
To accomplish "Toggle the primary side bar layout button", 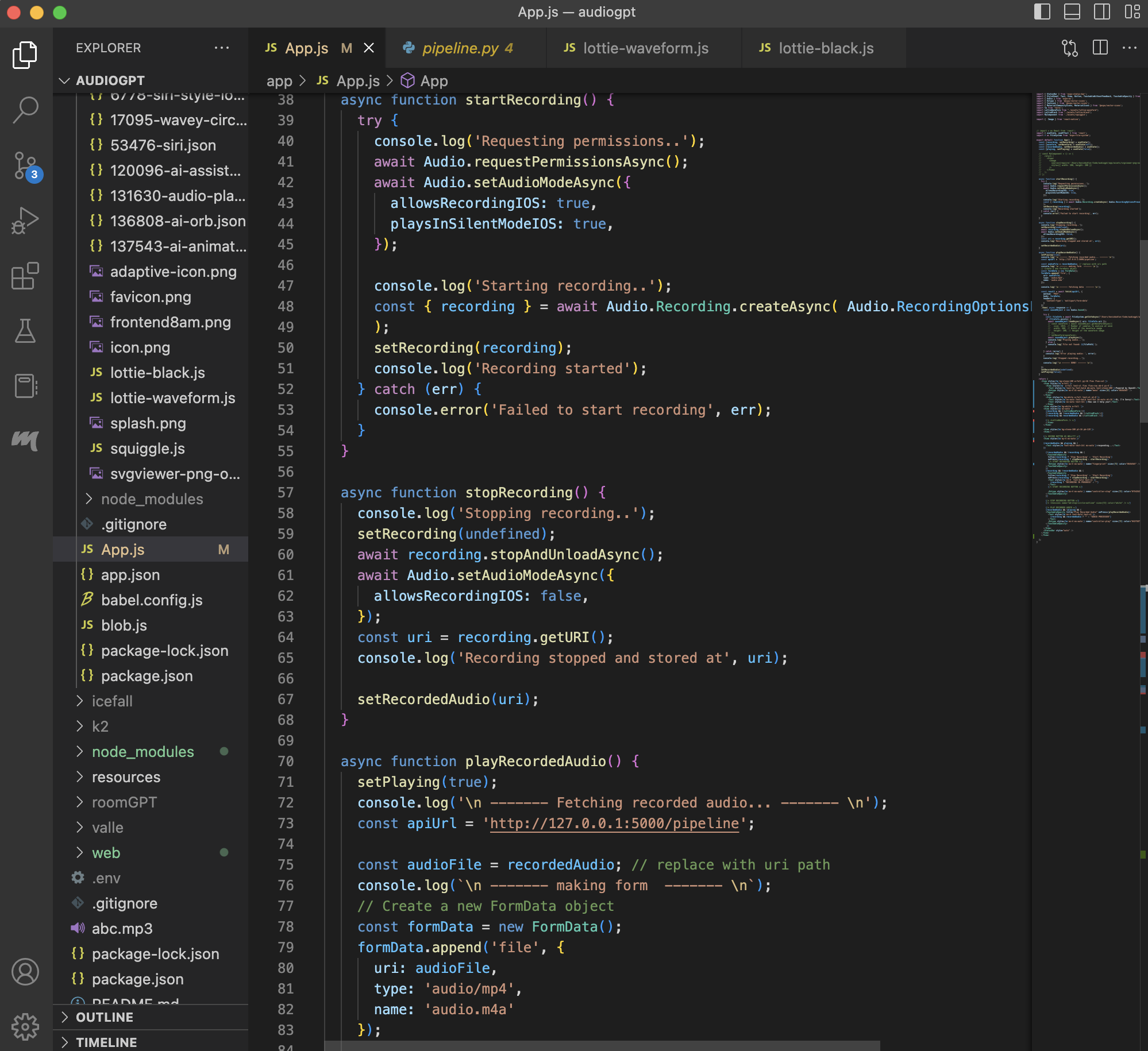I will 1042,12.
